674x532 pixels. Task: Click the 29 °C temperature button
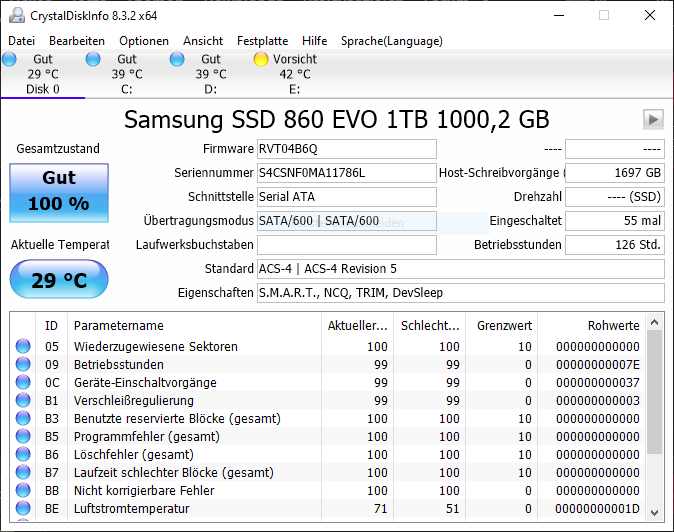(59, 279)
